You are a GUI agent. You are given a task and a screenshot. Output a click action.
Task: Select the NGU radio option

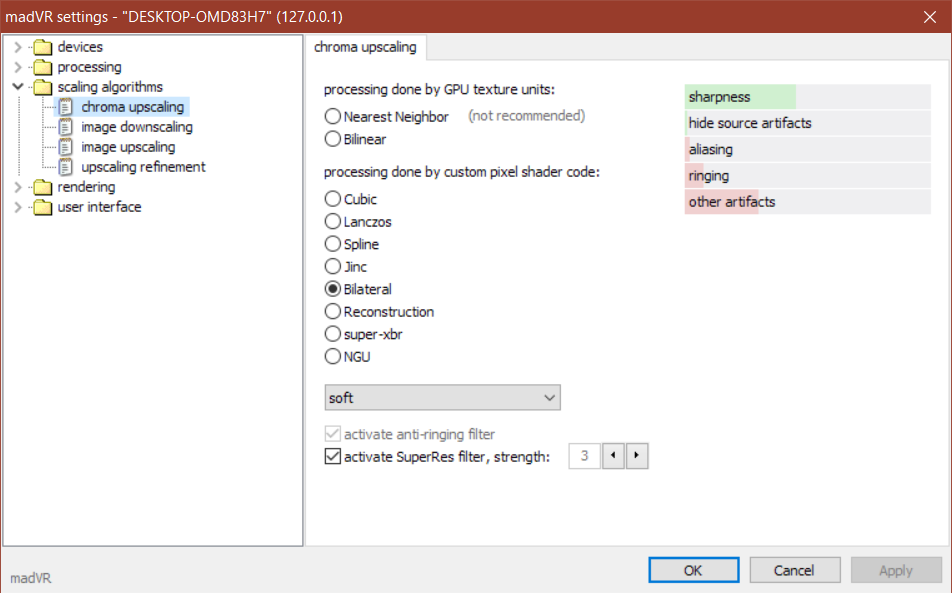pos(333,356)
